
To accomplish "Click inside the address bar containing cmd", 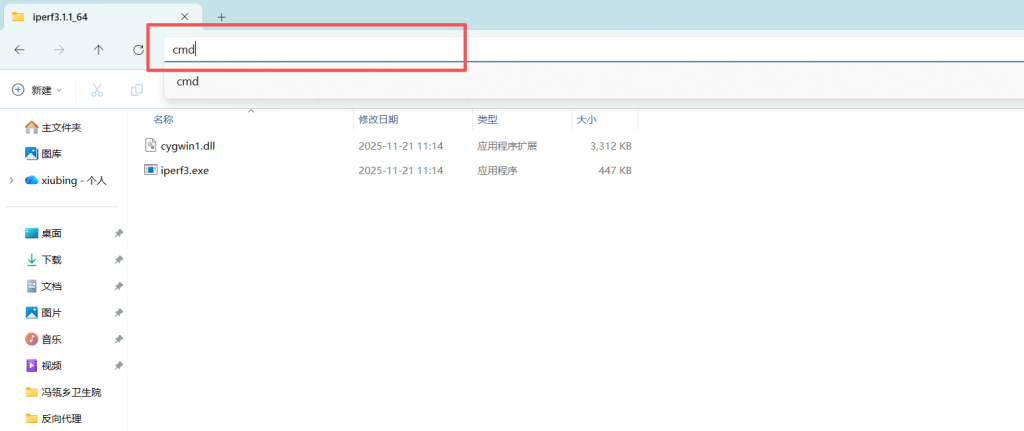I will point(320,49).
